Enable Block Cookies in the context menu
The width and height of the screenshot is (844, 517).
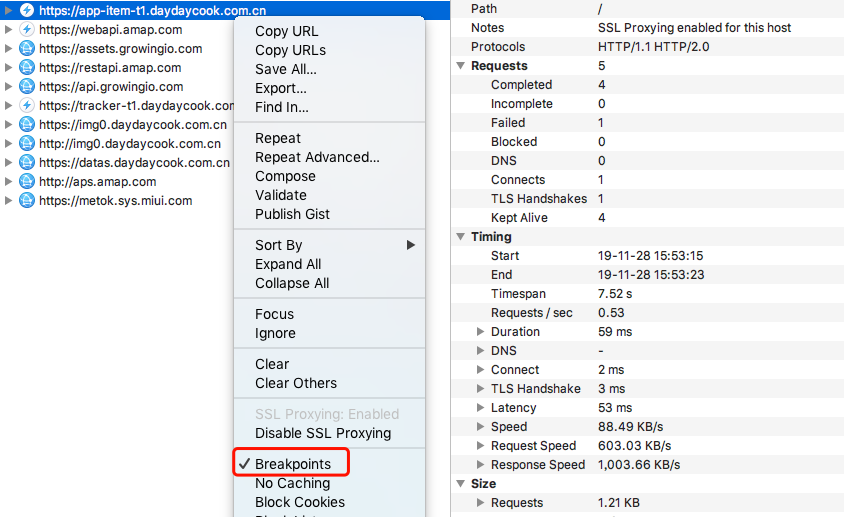pyautogui.click(x=299, y=502)
